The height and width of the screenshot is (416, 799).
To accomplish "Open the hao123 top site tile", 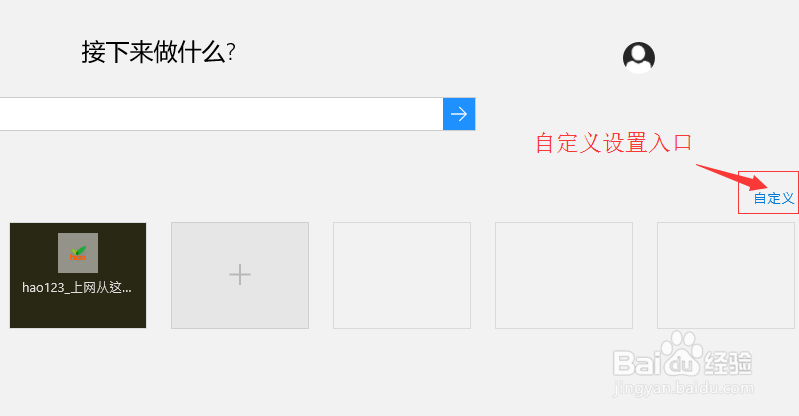I will (78, 275).
